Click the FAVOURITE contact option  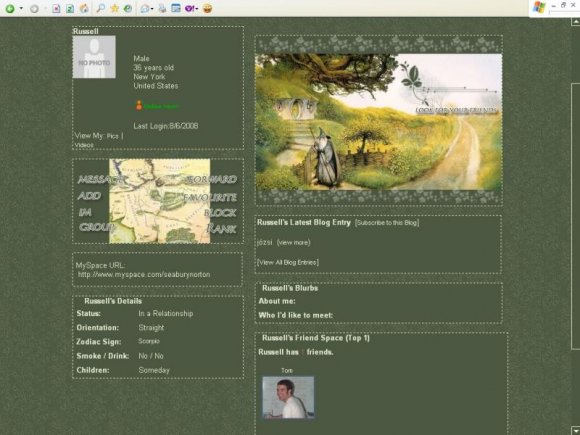210,197
